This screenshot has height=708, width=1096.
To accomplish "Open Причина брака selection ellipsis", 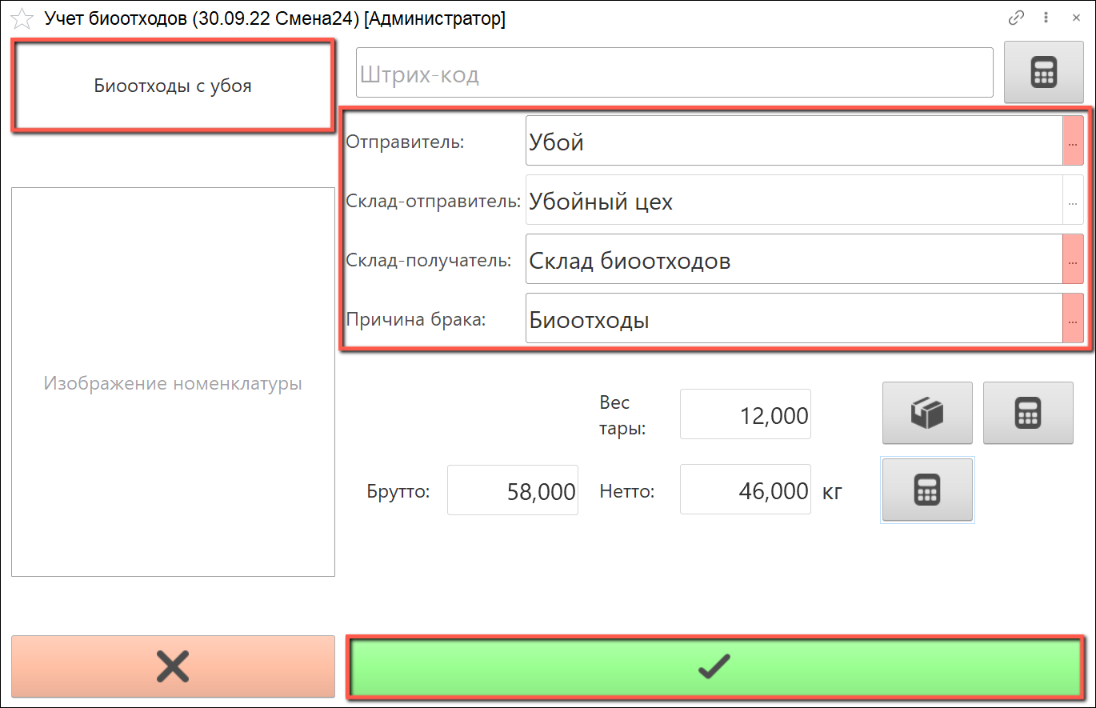I will 1072,320.
